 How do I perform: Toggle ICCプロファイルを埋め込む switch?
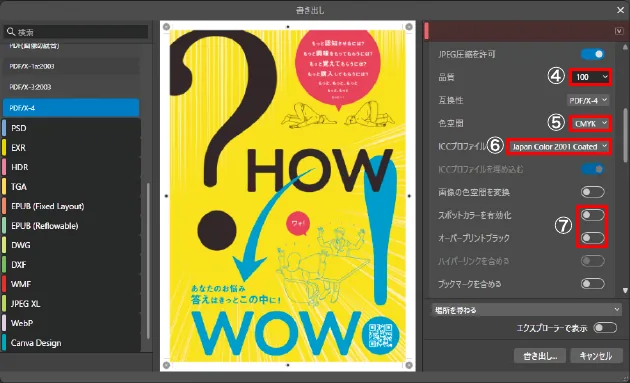[593, 169]
